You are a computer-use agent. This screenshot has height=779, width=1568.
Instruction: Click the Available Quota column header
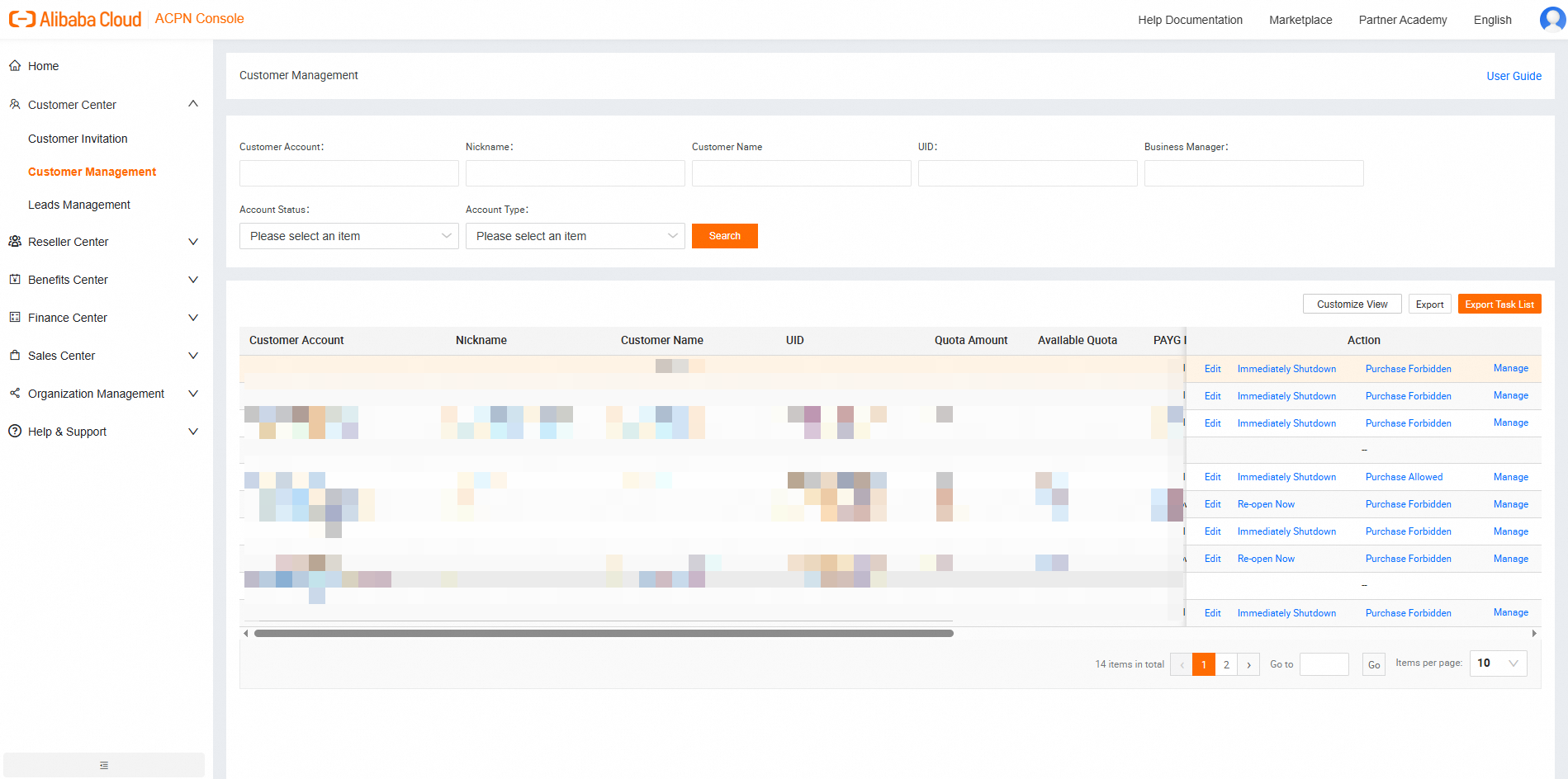coord(1078,340)
